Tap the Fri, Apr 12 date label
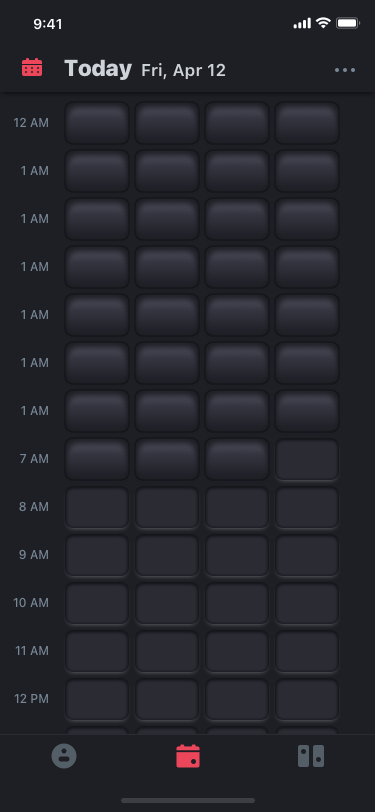This screenshot has height=812, width=375. pyautogui.click(x=183, y=70)
